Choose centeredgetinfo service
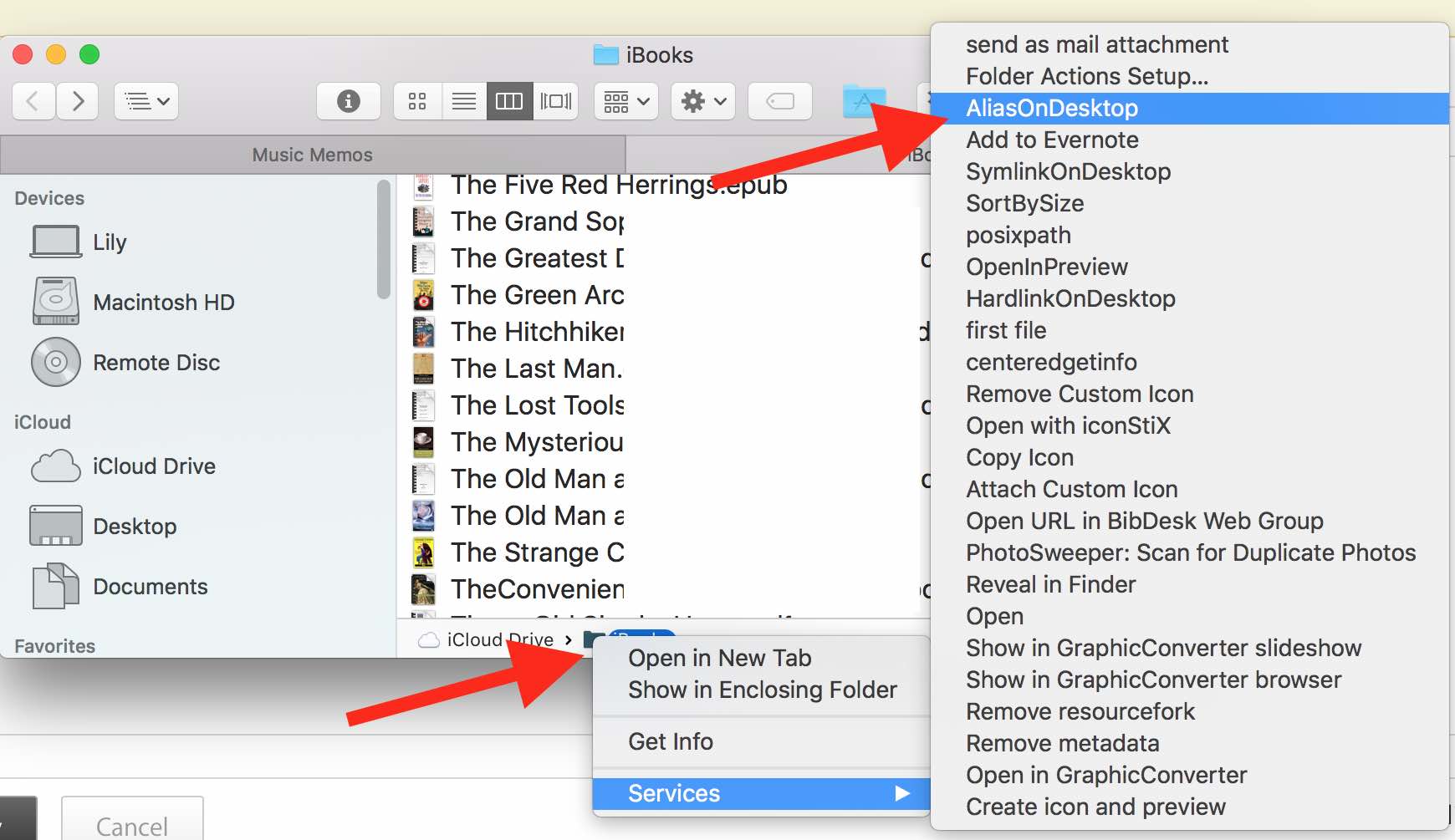The height and width of the screenshot is (840, 1455). [1189, 362]
